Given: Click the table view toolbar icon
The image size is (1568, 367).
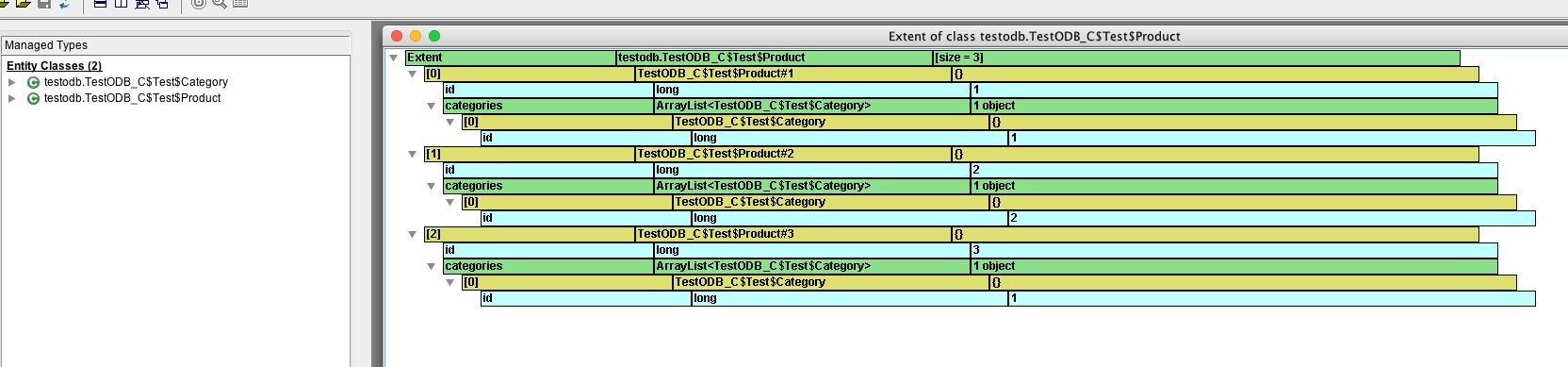Looking at the screenshot, I should click(x=240, y=4).
